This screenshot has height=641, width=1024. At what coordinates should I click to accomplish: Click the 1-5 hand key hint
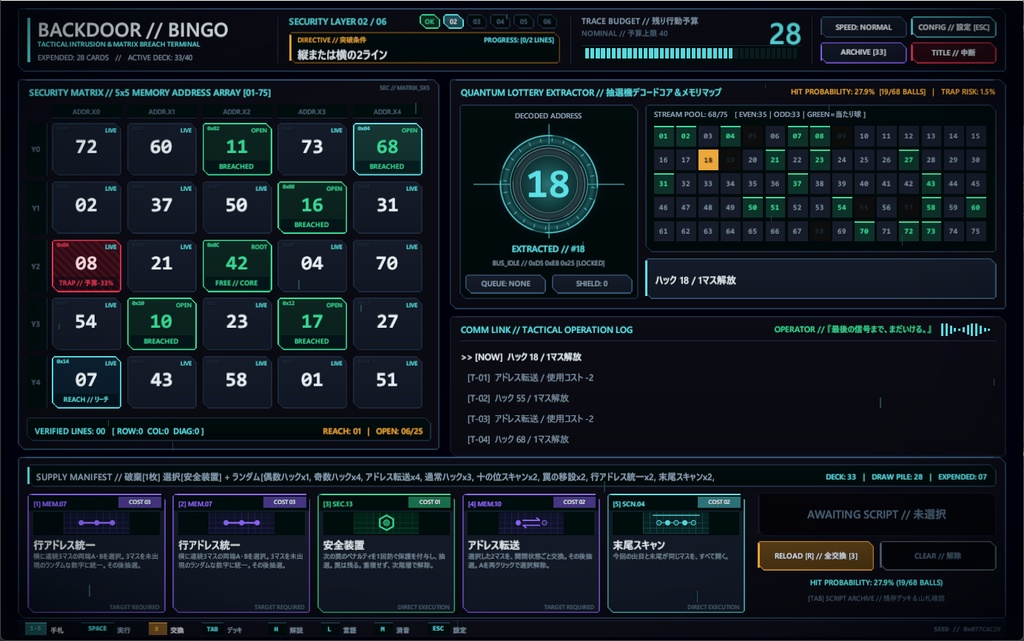tap(35, 629)
